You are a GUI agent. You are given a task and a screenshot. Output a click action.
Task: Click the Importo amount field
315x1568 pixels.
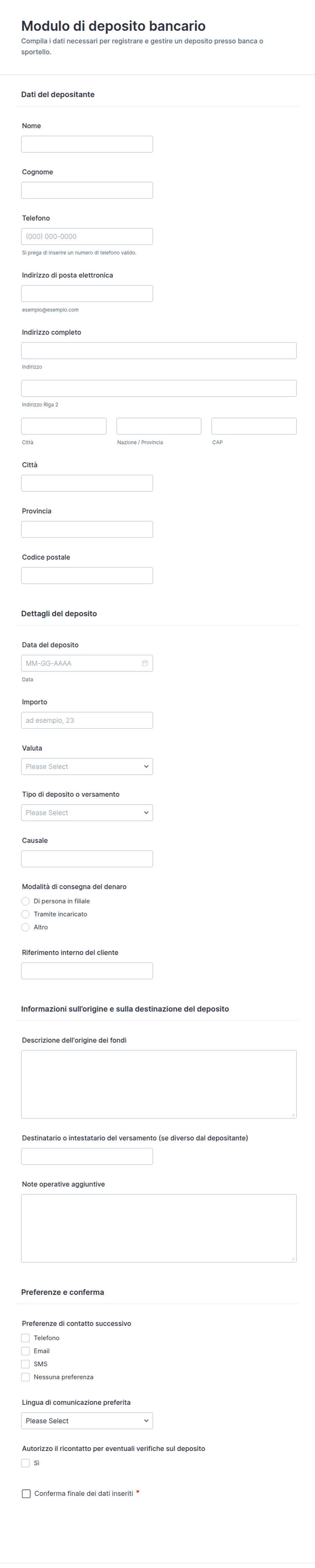(87, 720)
